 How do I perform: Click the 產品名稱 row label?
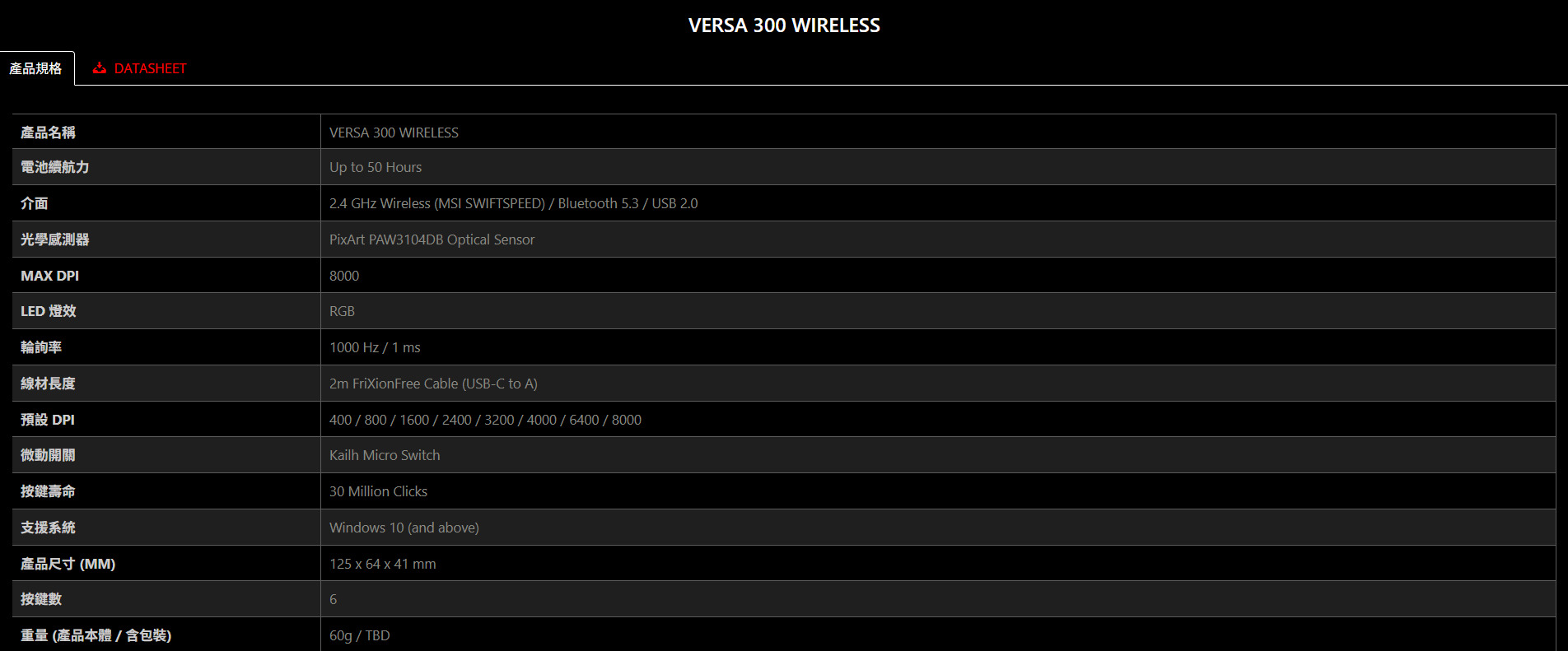pos(48,133)
